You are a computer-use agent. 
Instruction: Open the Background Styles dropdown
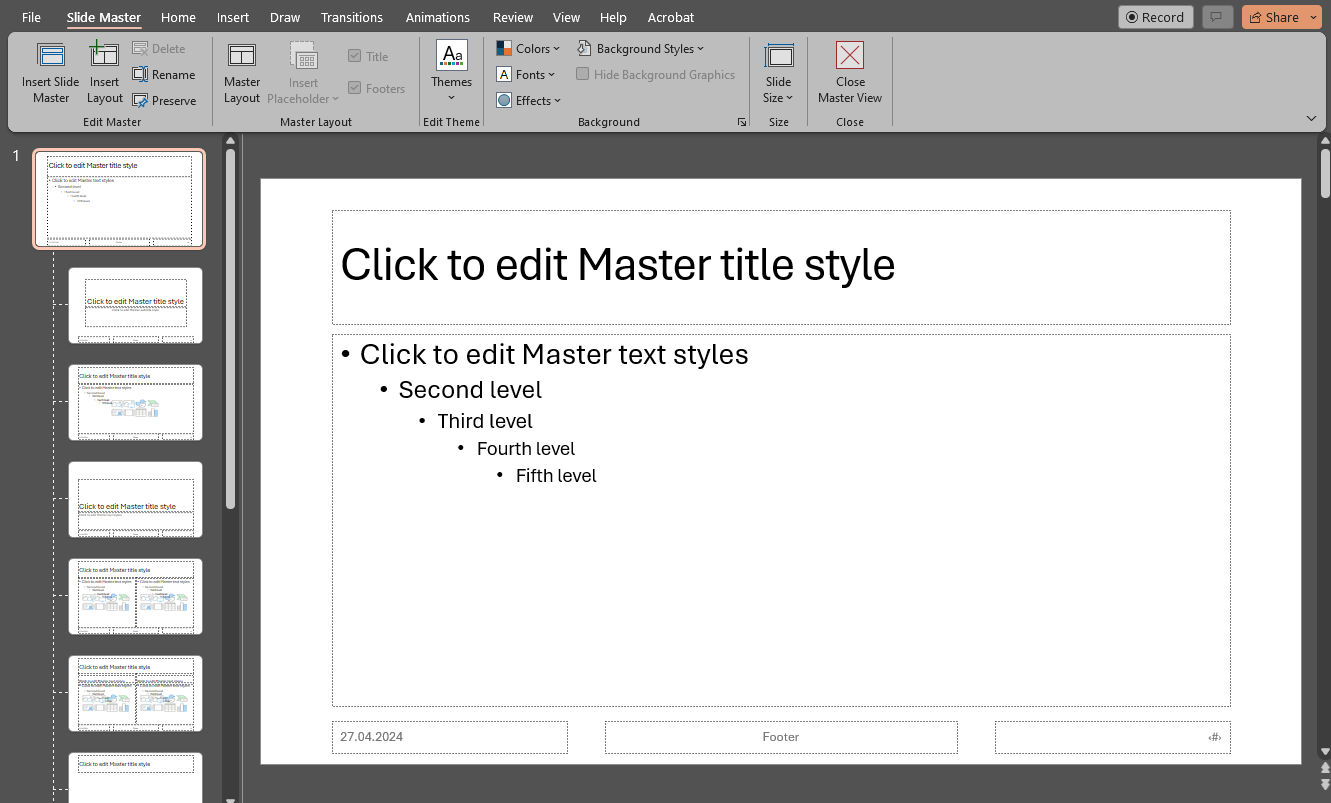tap(641, 47)
